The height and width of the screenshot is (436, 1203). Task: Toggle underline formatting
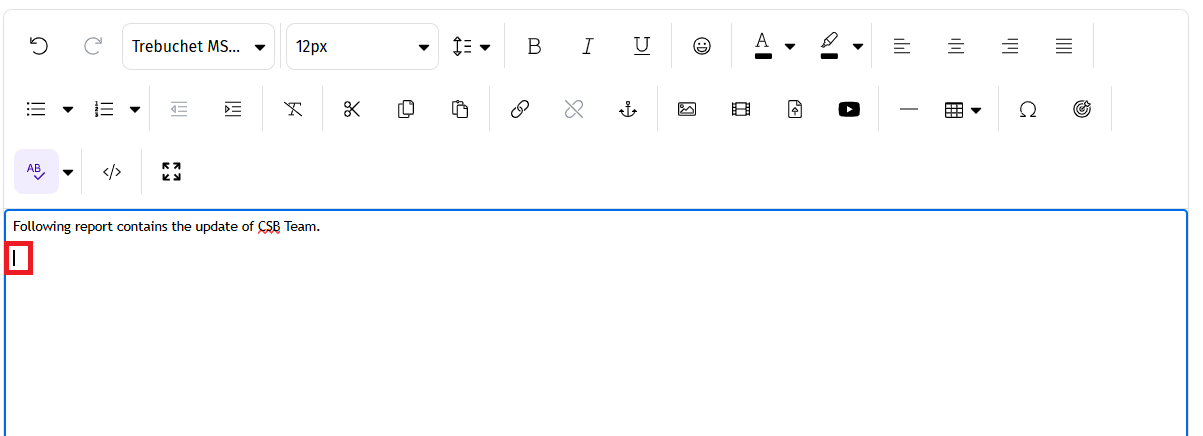click(x=642, y=47)
